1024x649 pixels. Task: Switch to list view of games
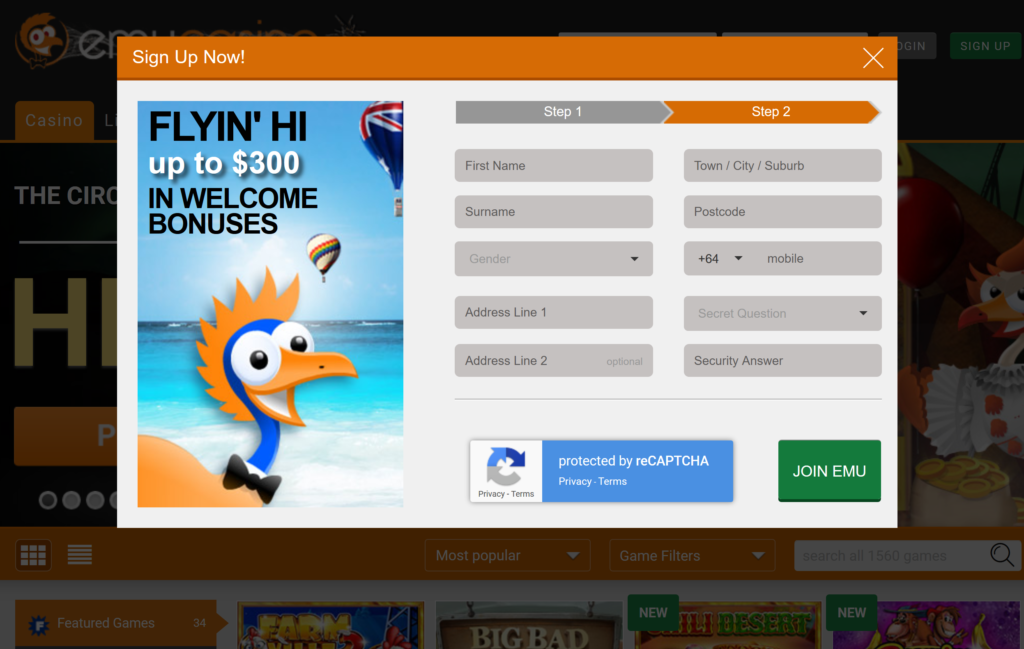(80, 555)
